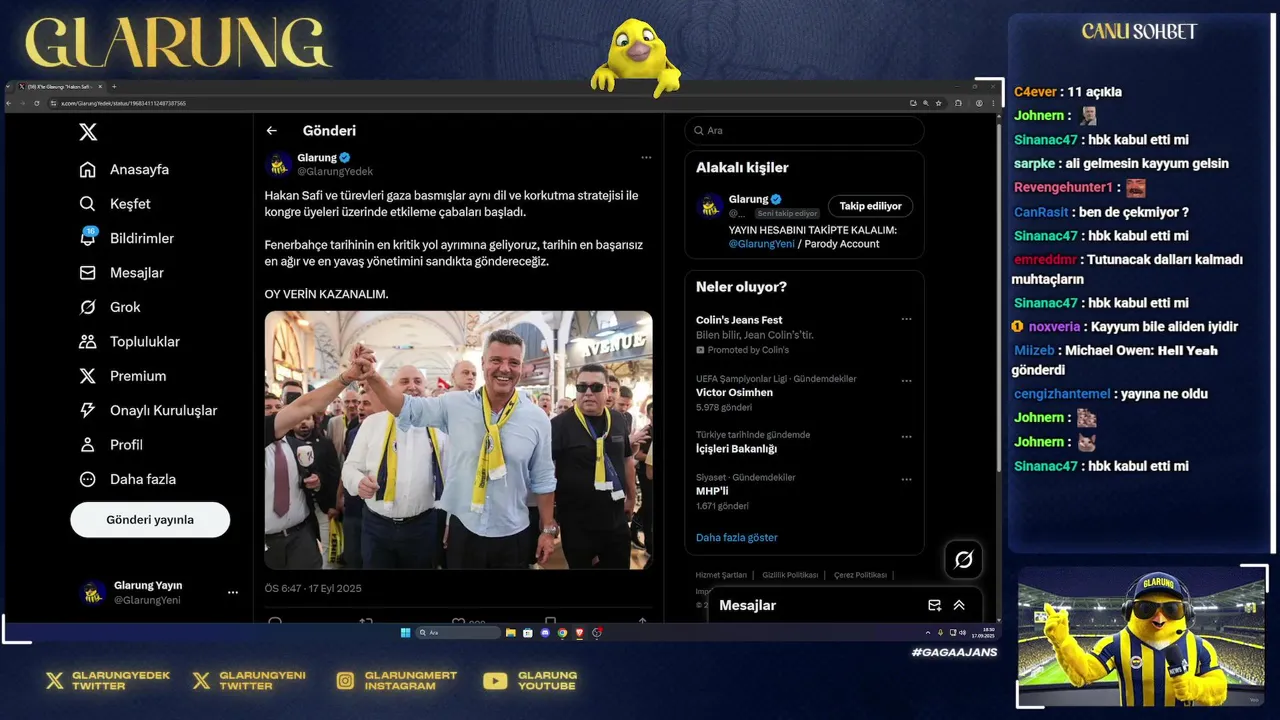Open File Explorer from the taskbar
The height and width of the screenshot is (720, 1280).
pyautogui.click(x=510, y=632)
